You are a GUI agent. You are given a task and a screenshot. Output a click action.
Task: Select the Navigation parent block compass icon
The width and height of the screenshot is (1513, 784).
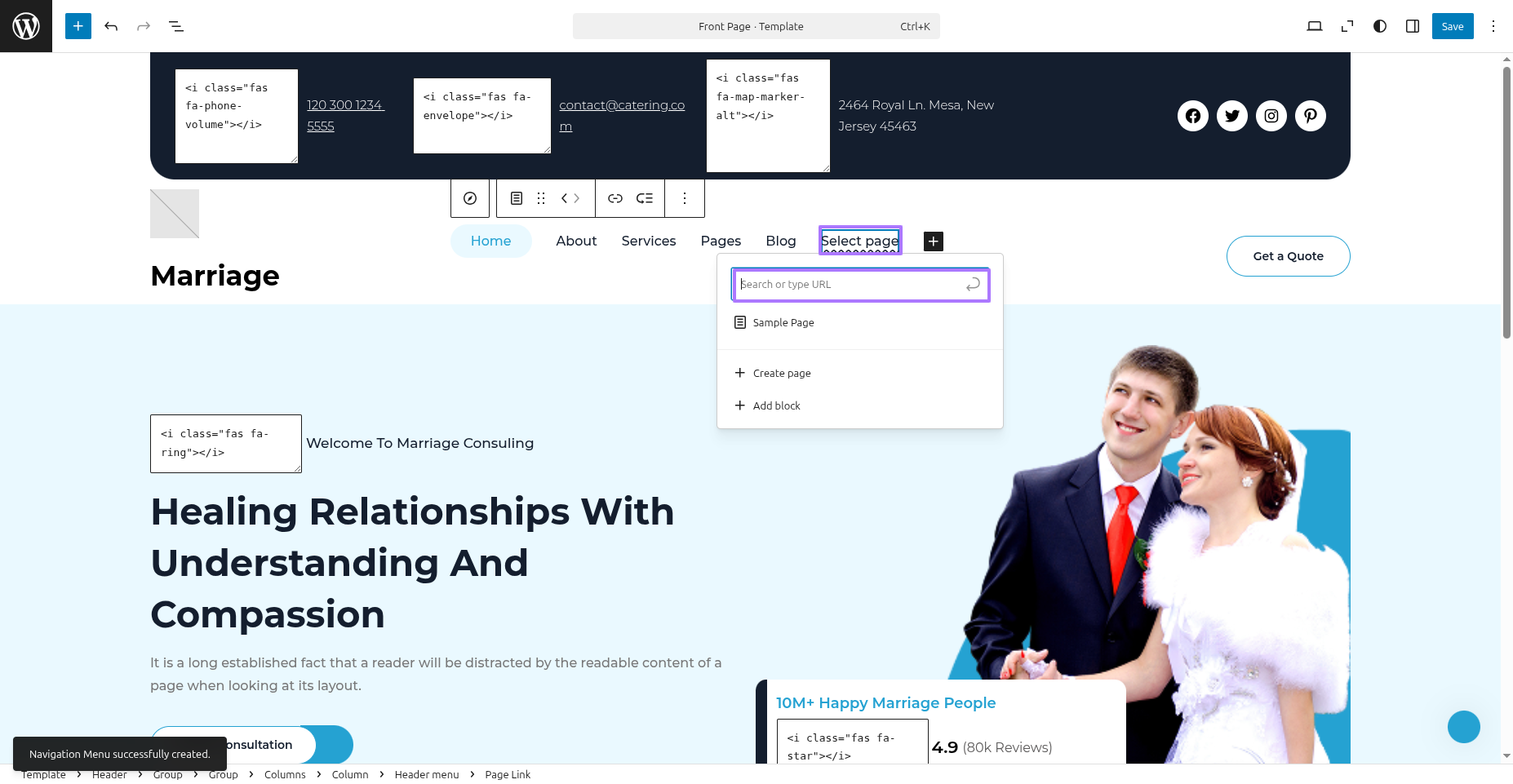coord(470,198)
